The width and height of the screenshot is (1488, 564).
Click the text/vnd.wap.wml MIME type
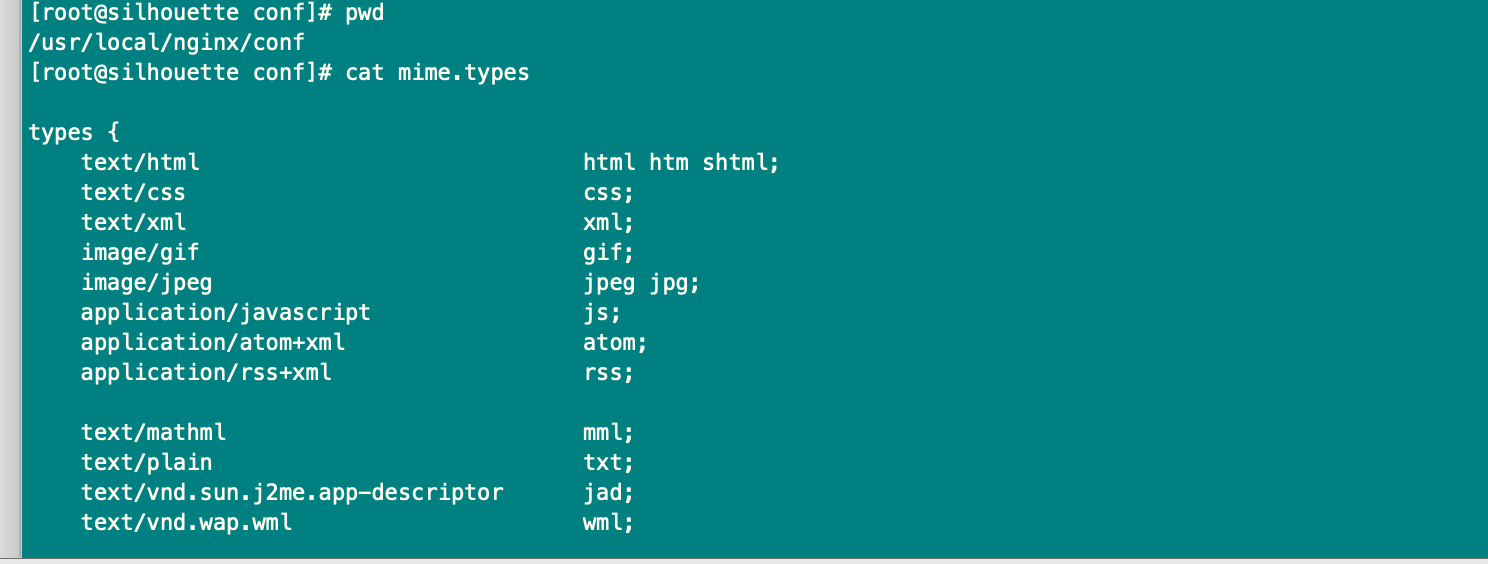tap(186, 523)
